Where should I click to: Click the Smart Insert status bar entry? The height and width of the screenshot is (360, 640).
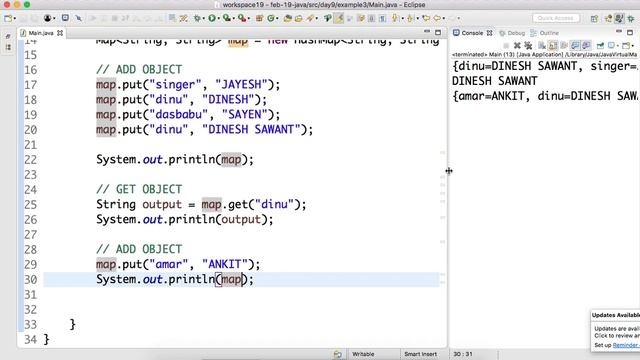pyautogui.click(x=420, y=354)
